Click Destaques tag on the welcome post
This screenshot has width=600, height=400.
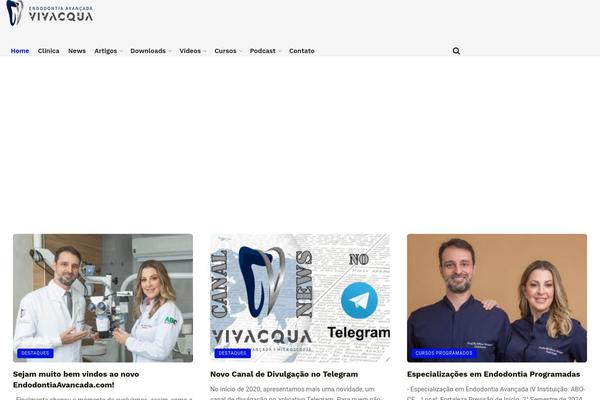tap(35, 353)
